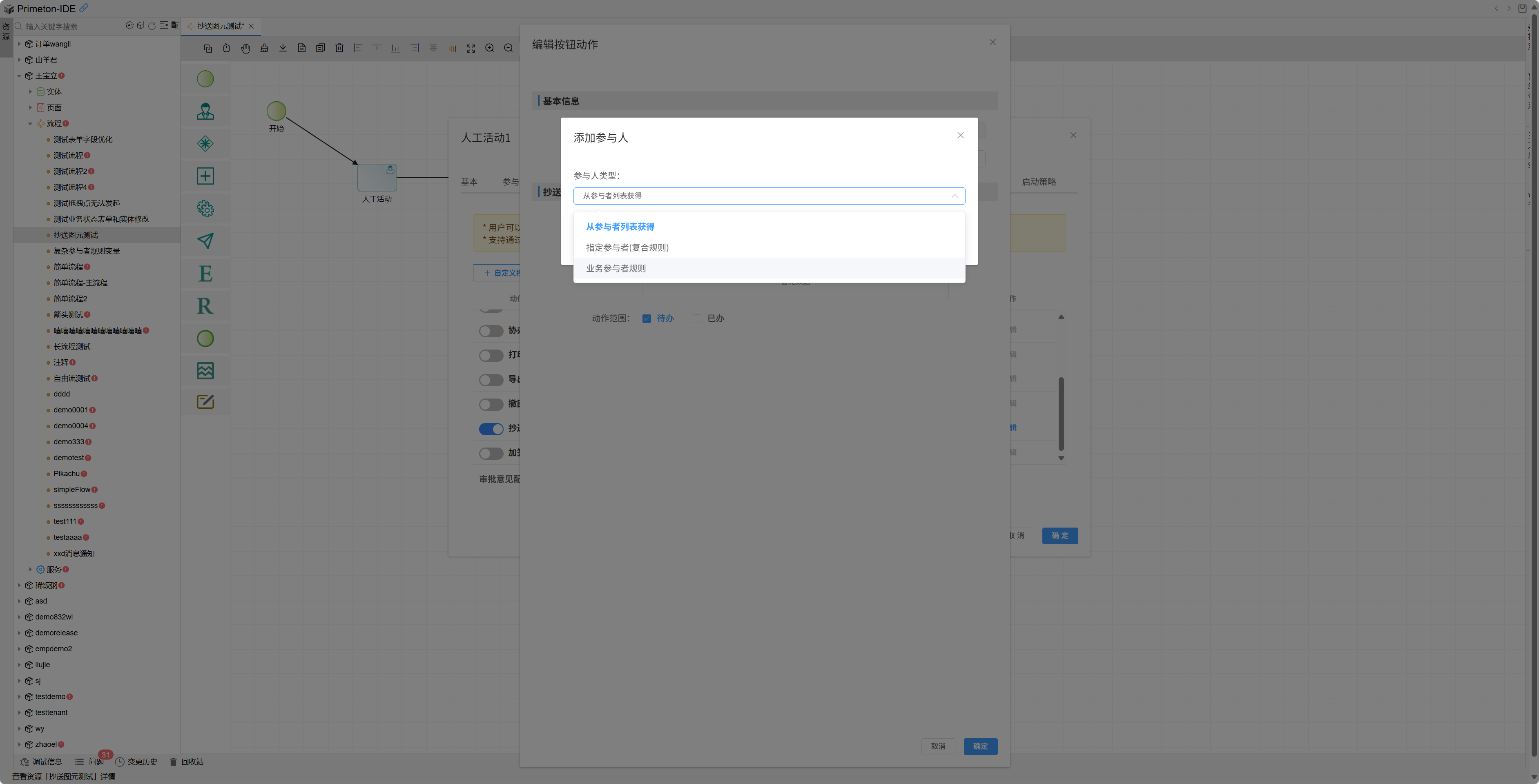This screenshot has height=784, width=1539.
Task: Click the trash delete icon in toolbar
Action: tap(339, 48)
